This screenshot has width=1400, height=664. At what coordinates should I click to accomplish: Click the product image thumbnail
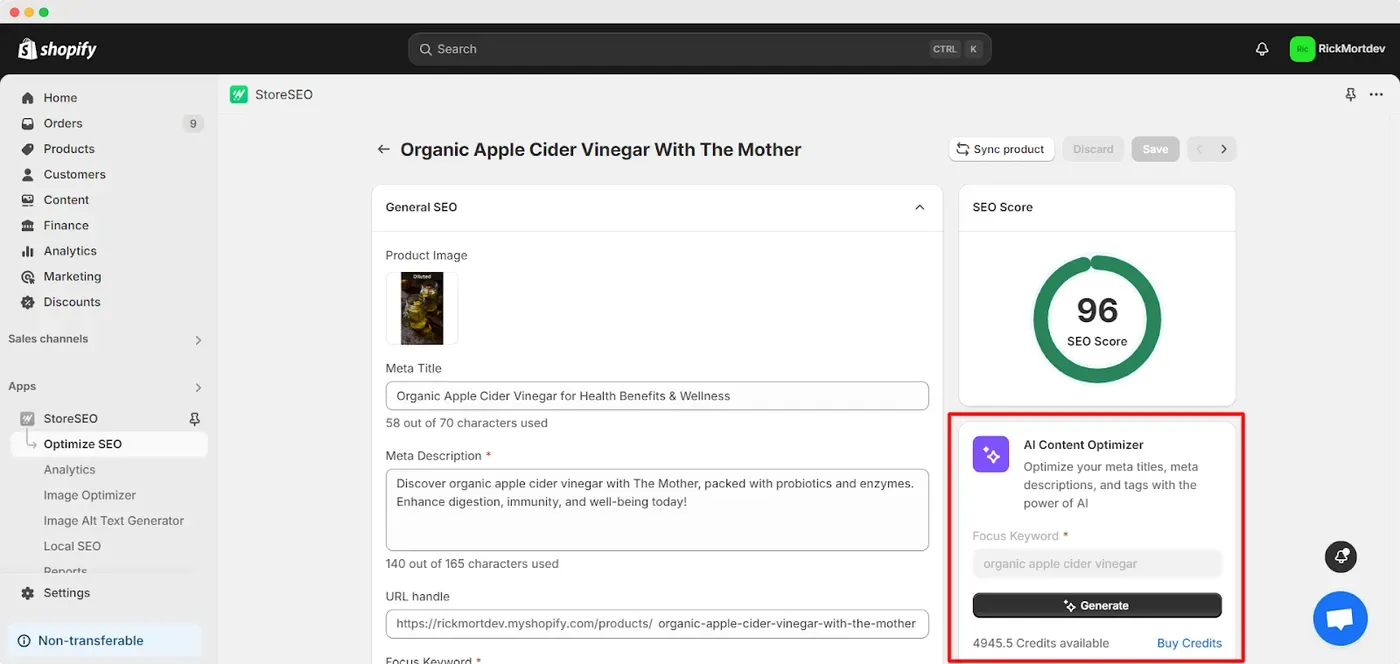coord(422,309)
